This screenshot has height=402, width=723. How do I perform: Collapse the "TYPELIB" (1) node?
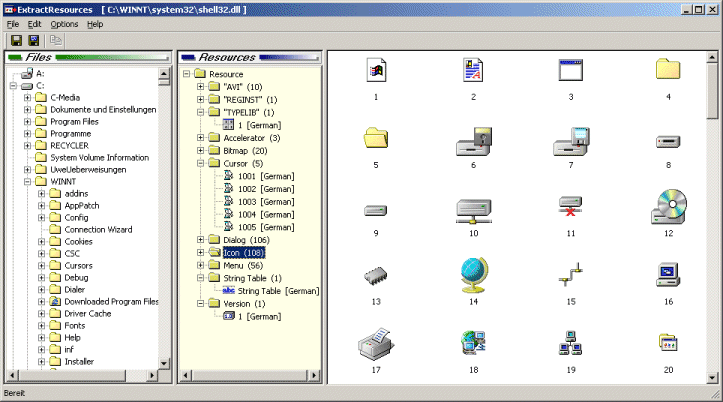click(x=200, y=112)
